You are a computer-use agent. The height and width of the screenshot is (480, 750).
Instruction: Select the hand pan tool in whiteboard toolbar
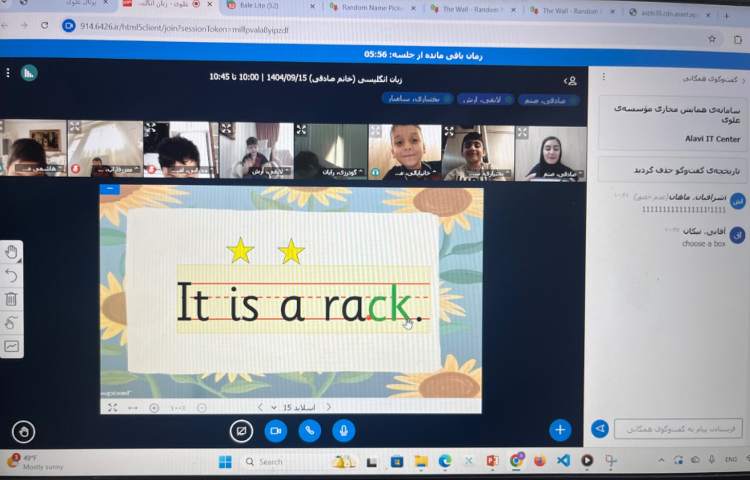(x=11, y=252)
